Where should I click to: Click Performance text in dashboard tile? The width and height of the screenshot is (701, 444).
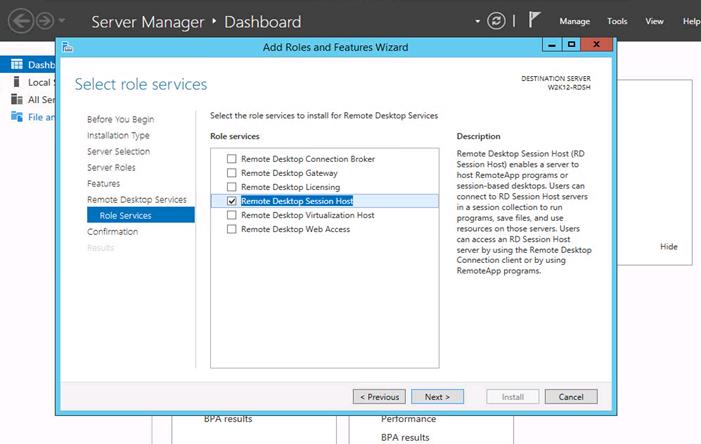[408, 419]
